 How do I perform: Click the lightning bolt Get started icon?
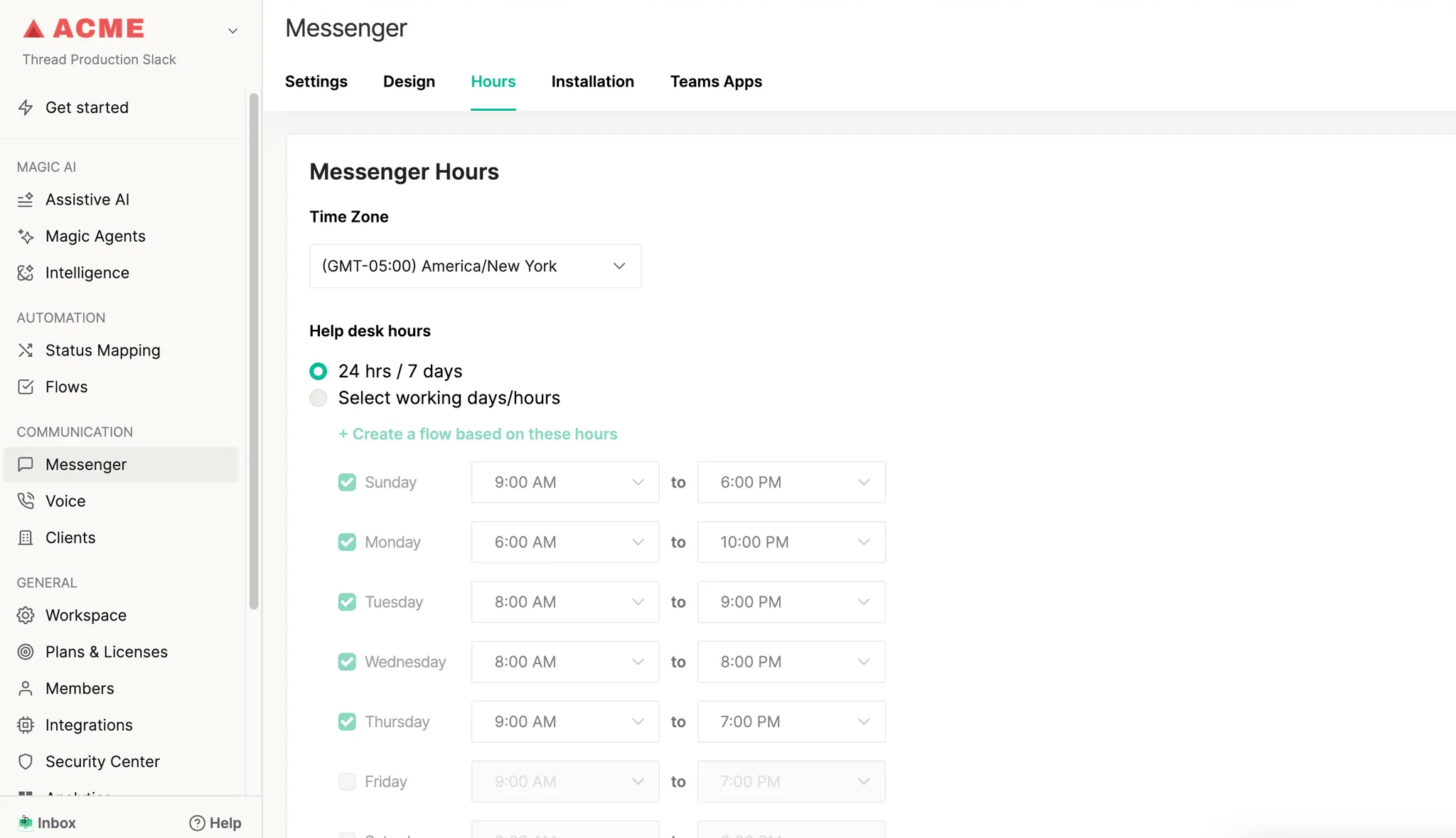pyautogui.click(x=26, y=107)
